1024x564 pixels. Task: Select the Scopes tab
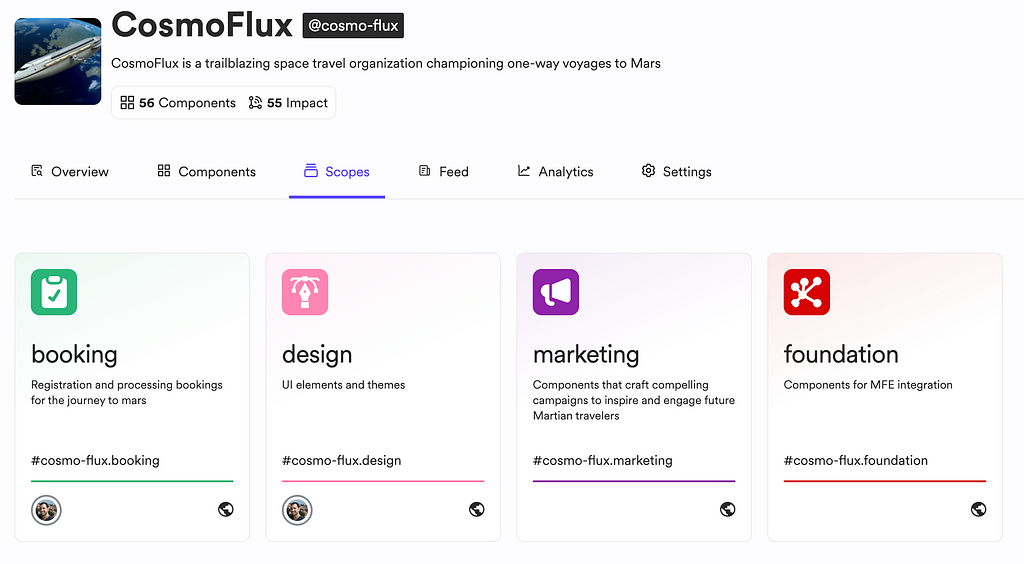pyautogui.click(x=337, y=172)
